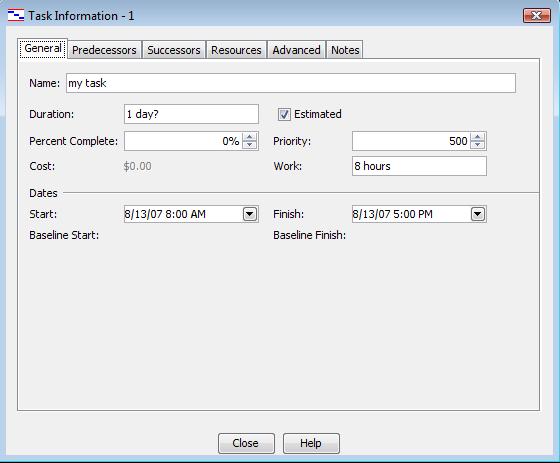Screen dimensions: 560x463
Task: Click the Start date text 8/13/07 8:00 AM
Action: click(x=165, y=214)
